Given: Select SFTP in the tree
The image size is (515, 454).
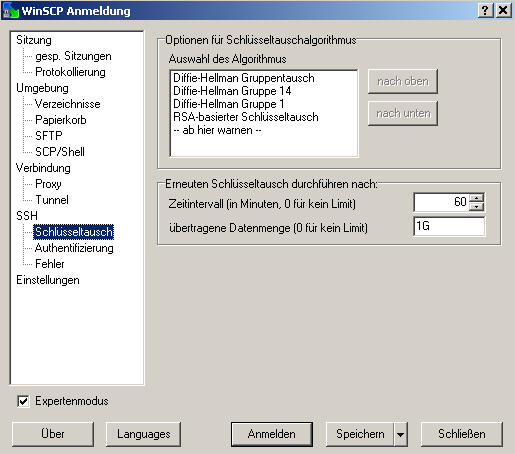Looking at the screenshot, I should click(x=49, y=136).
